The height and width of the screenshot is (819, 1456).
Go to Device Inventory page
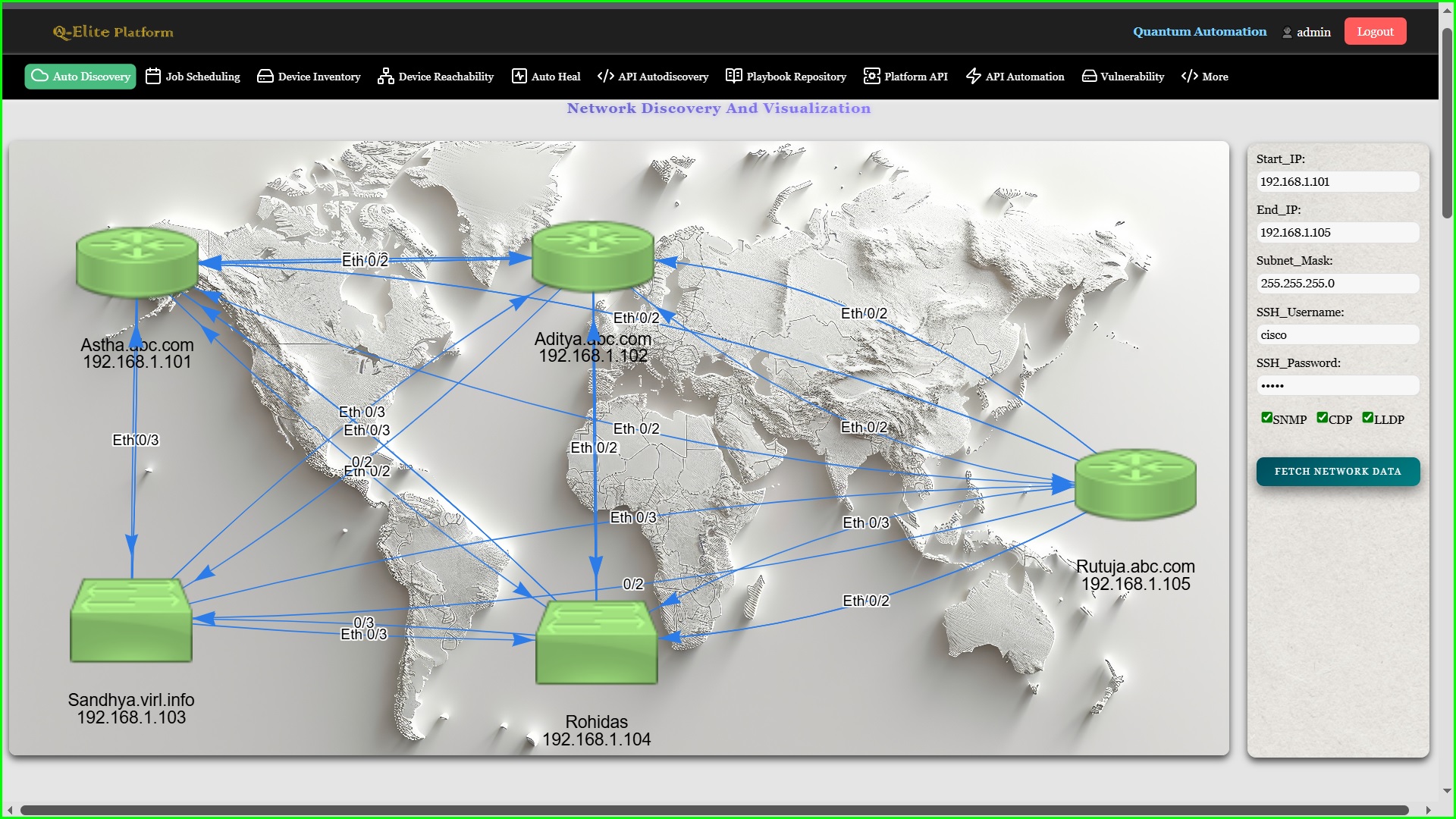click(309, 76)
